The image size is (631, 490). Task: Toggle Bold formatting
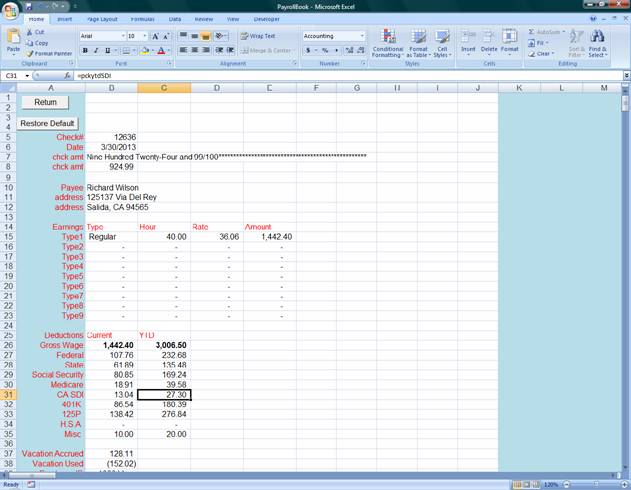click(x=85, y=50)
